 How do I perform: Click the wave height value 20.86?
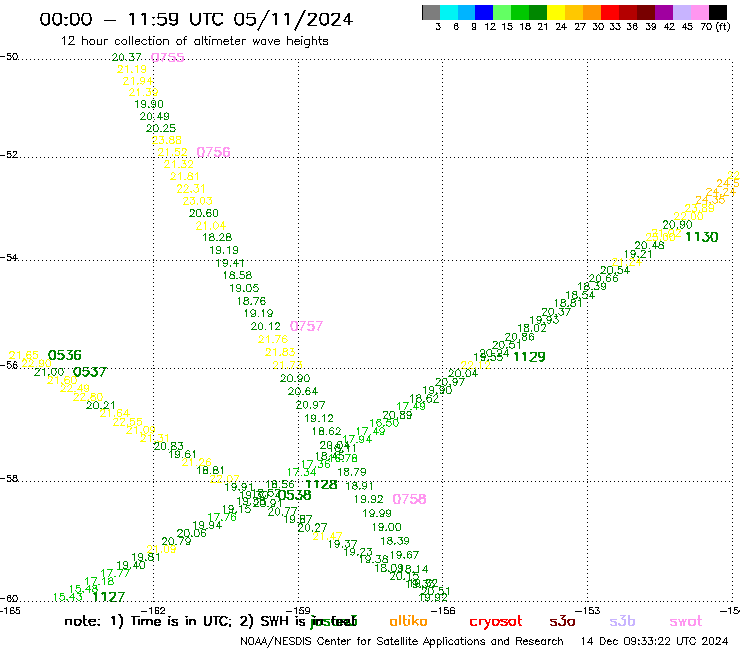pyautogui.click(x=520, y=337)
